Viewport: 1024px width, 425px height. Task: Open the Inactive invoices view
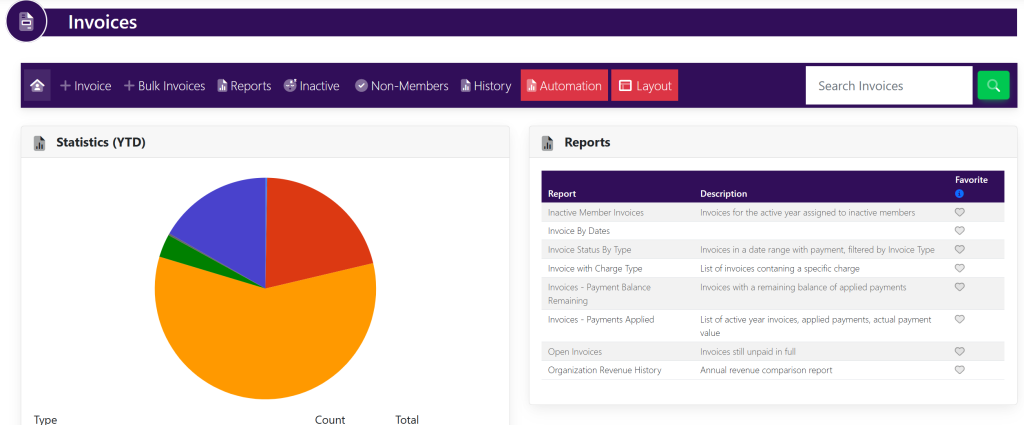pyautogui.click(x=311, y=86)
